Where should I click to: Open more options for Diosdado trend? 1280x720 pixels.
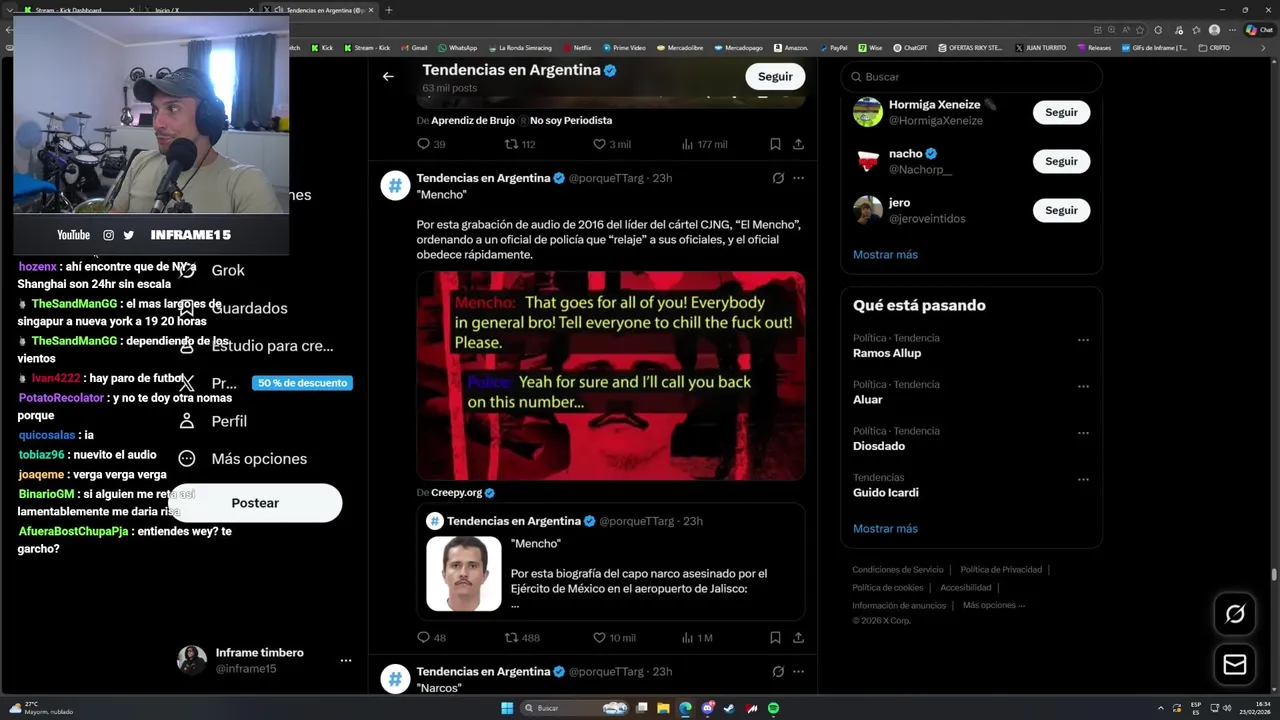pyautogui.click(x=1083, y=433)
